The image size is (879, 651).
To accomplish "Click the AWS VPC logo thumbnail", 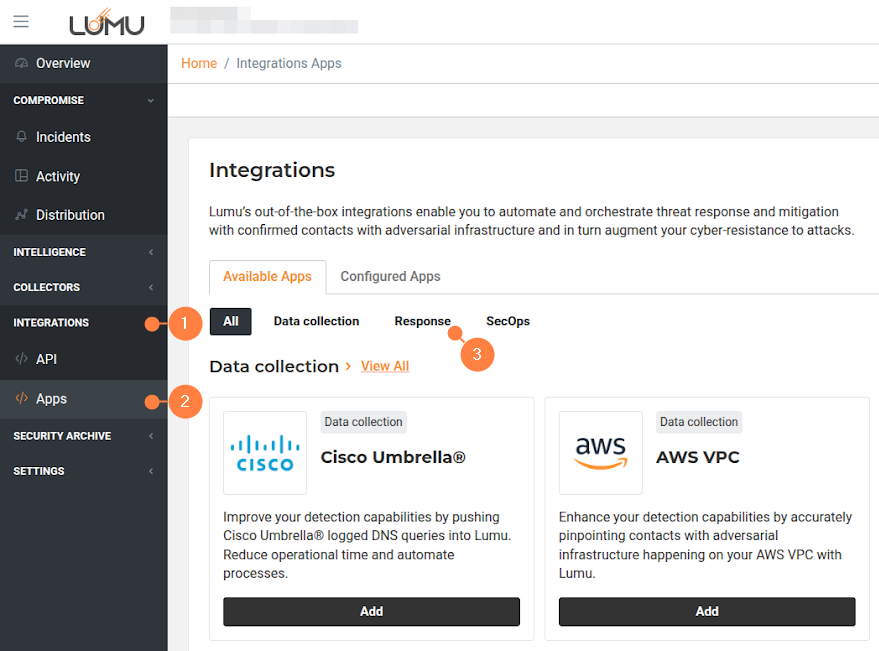I will [x=601, y=453].
